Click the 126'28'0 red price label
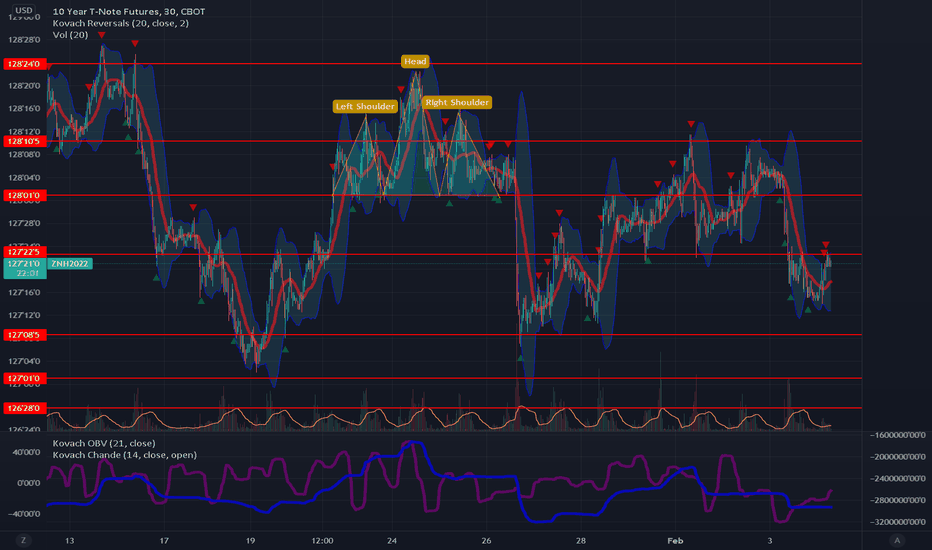 coord(24,408)
